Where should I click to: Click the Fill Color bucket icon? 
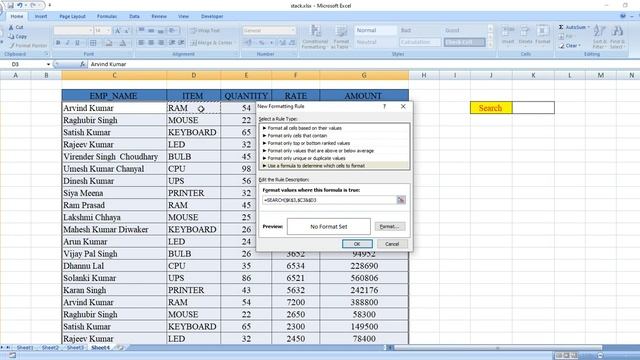coord(109,42)
